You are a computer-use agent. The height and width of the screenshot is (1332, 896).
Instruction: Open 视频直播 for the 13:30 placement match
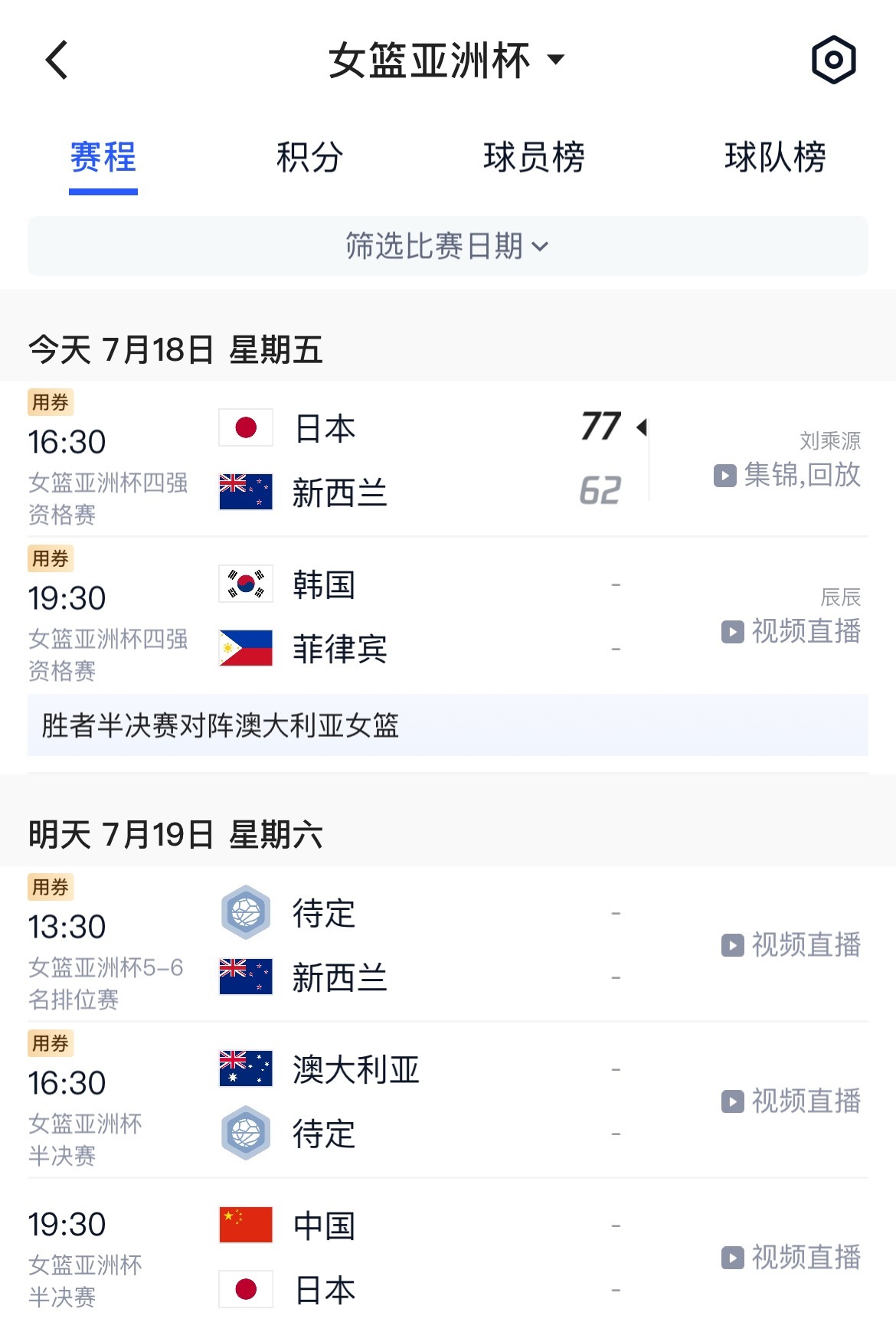pyautogui.click(x=791, y=944)
